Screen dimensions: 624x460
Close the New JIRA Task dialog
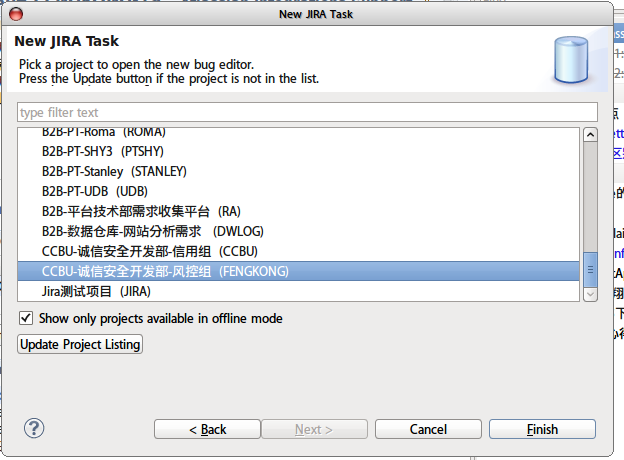(x=16, y=13)
